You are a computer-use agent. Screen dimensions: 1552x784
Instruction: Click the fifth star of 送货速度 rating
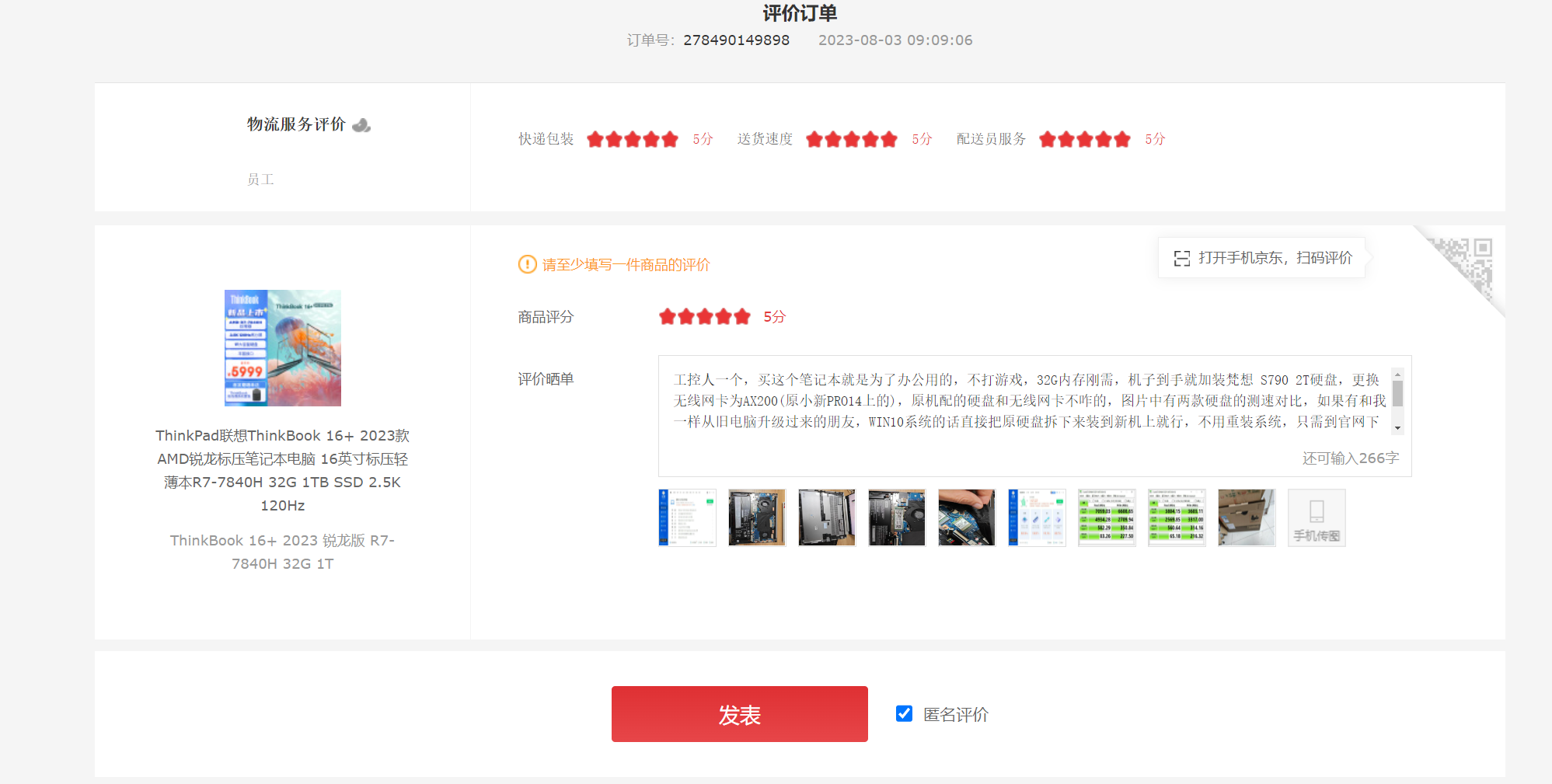tap(889, 139)
